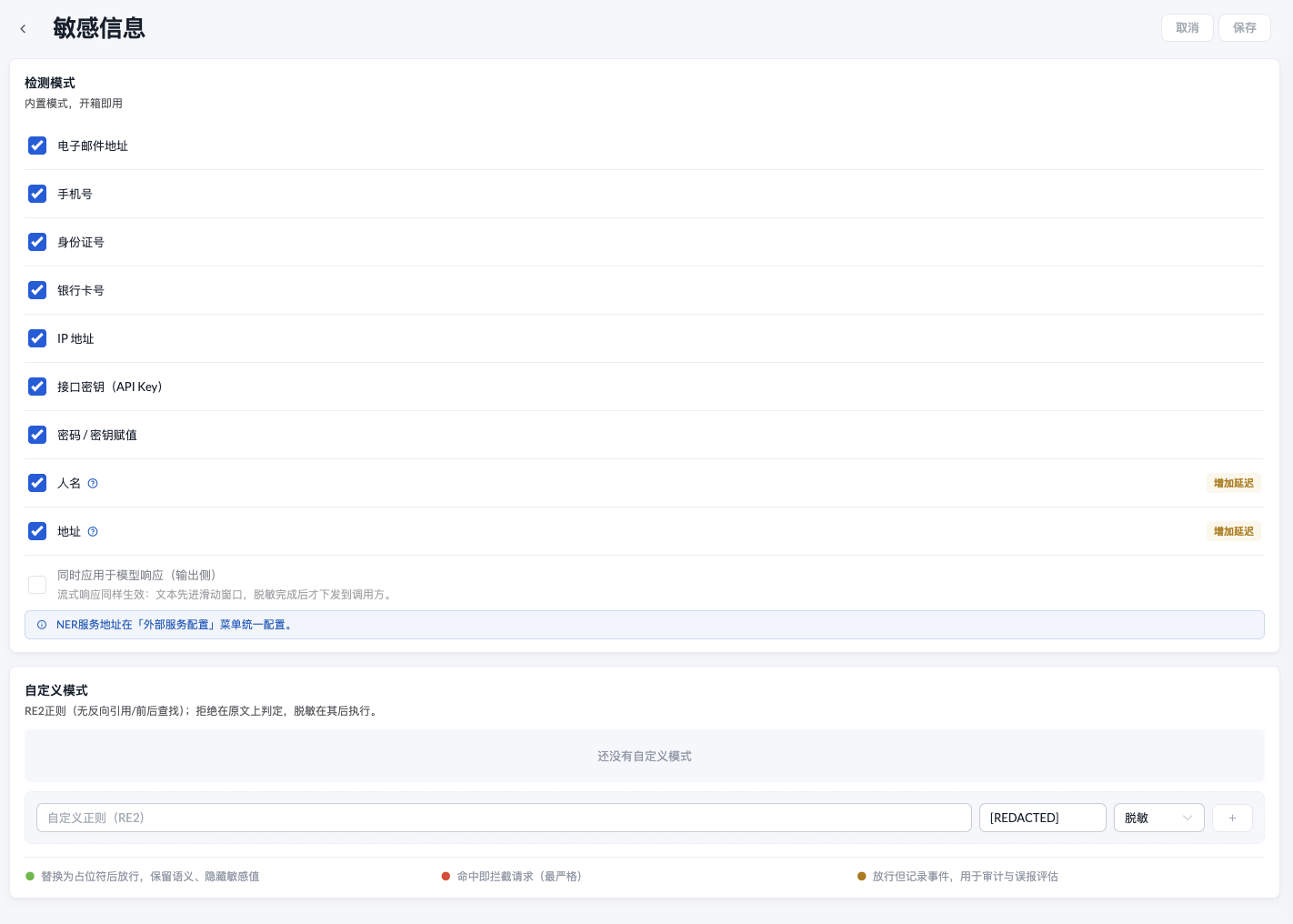The image size is (1293, 924).
Task: Click the green legend dot for 替换为占位符
Action: coord(30,877)
